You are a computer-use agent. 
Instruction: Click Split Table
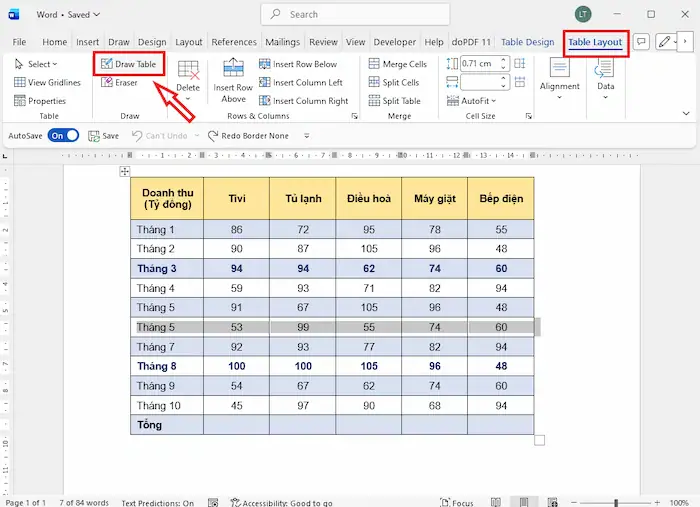394,101
